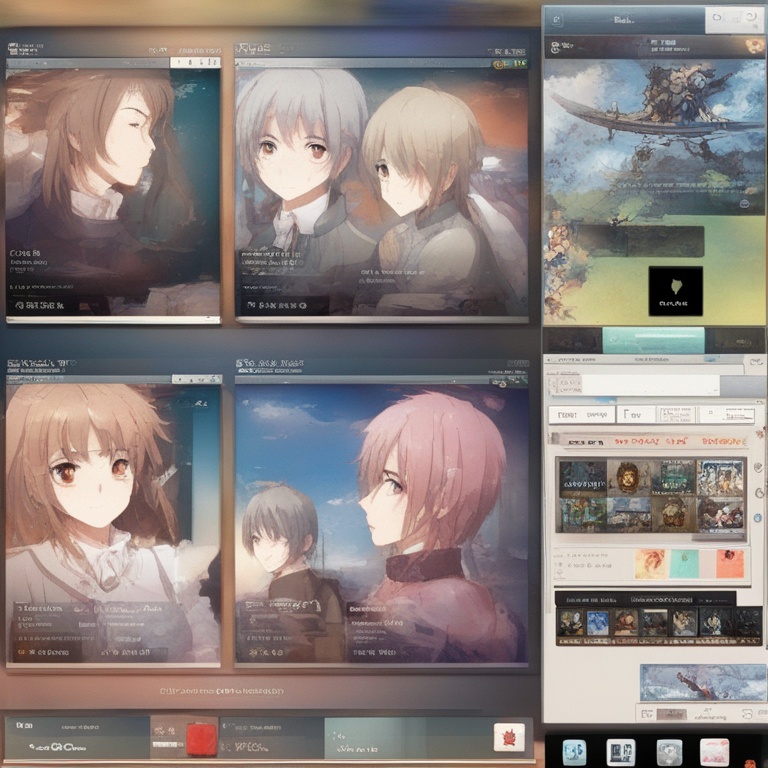
Task: Open the wide snowy landscape banner in gallery window
Action: pos(703,682)
